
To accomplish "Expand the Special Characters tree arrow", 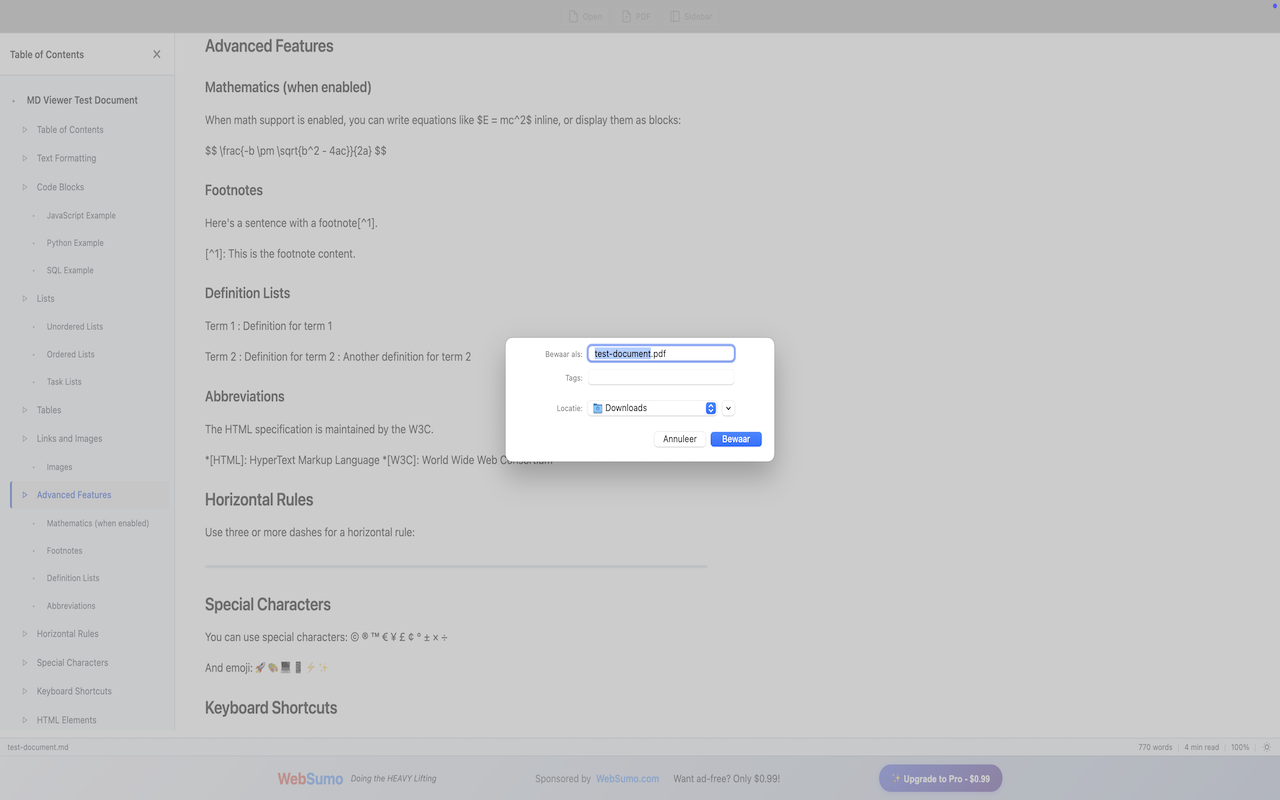I will click(x=25, y=662).
